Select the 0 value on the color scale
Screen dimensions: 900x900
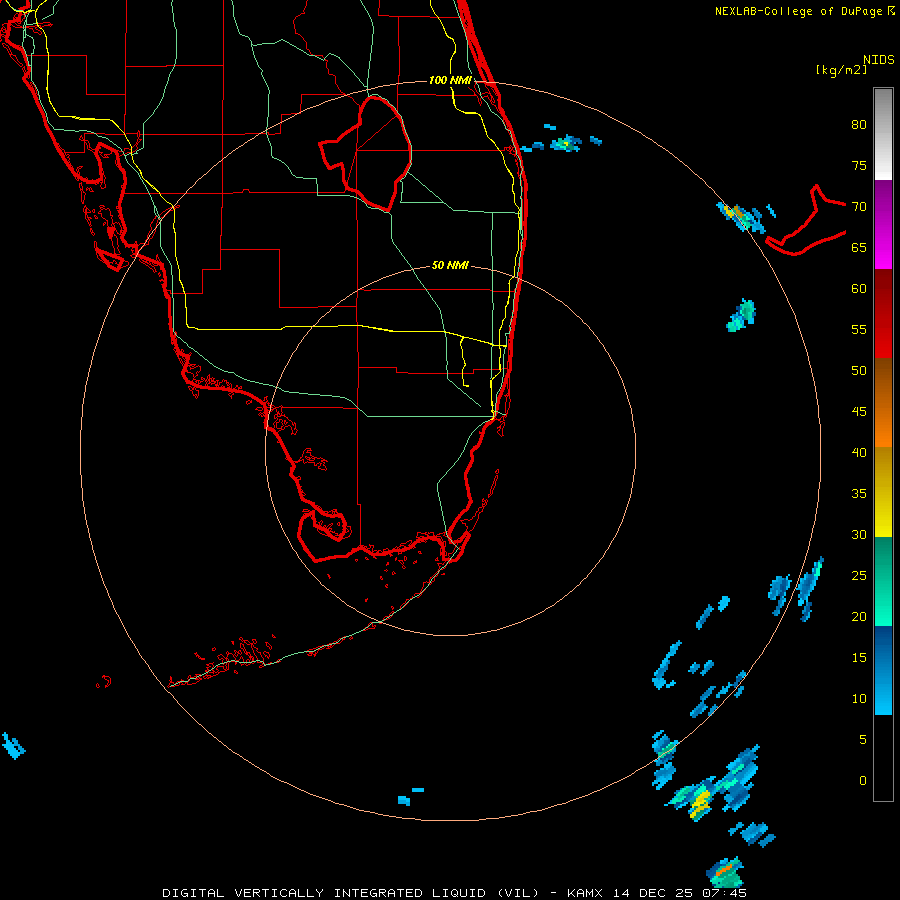tap(863, 781)
